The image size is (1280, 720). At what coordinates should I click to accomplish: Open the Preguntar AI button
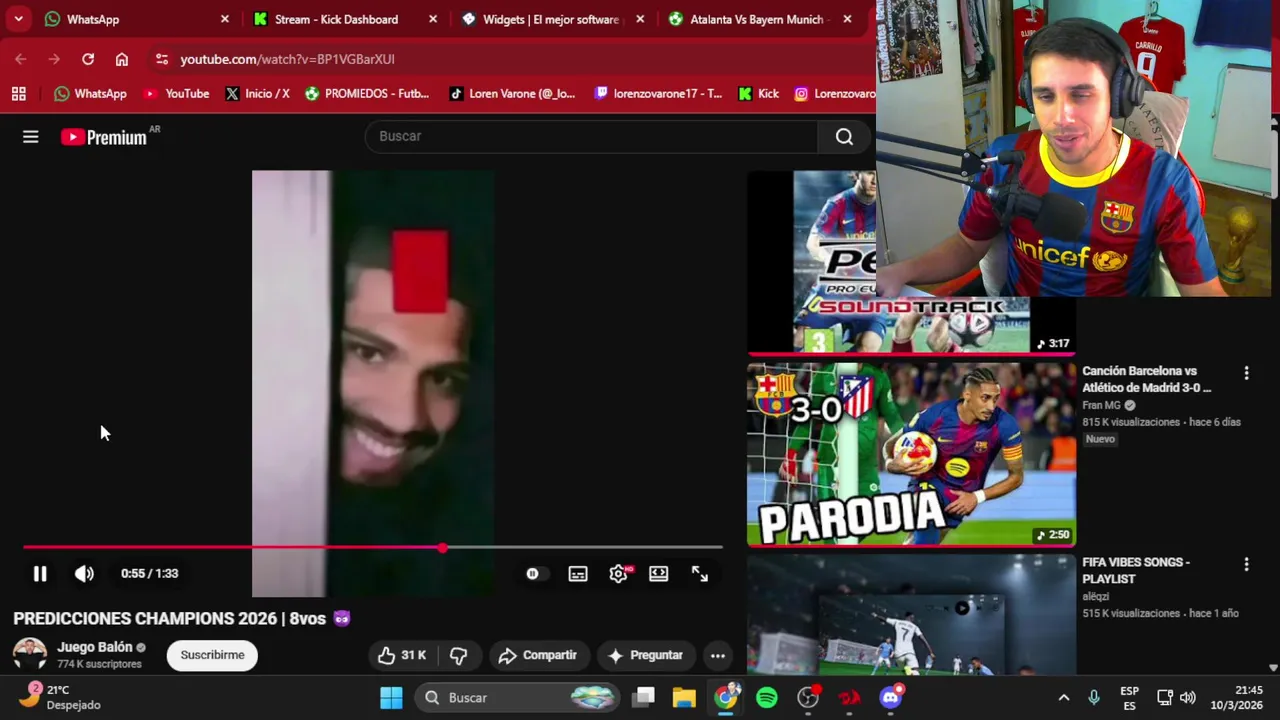tap(646, 655)
